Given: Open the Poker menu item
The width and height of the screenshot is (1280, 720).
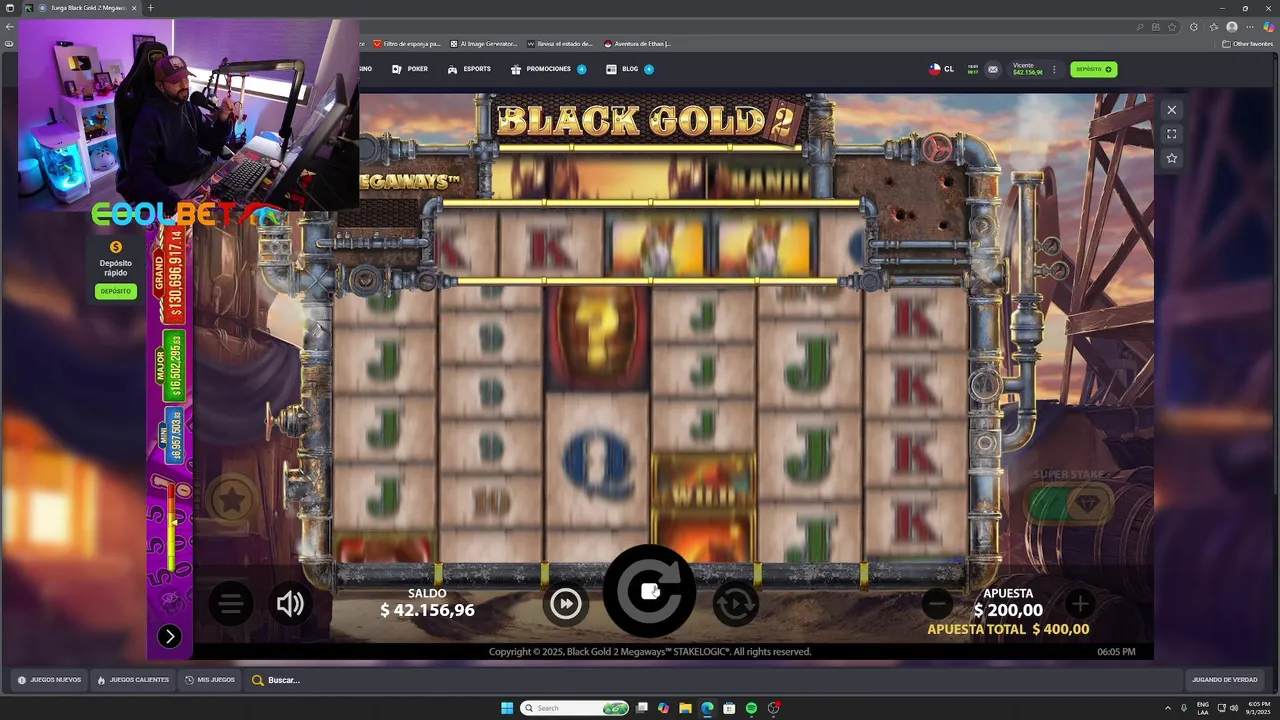Looking at the screenshot, I should coord(410,69).
